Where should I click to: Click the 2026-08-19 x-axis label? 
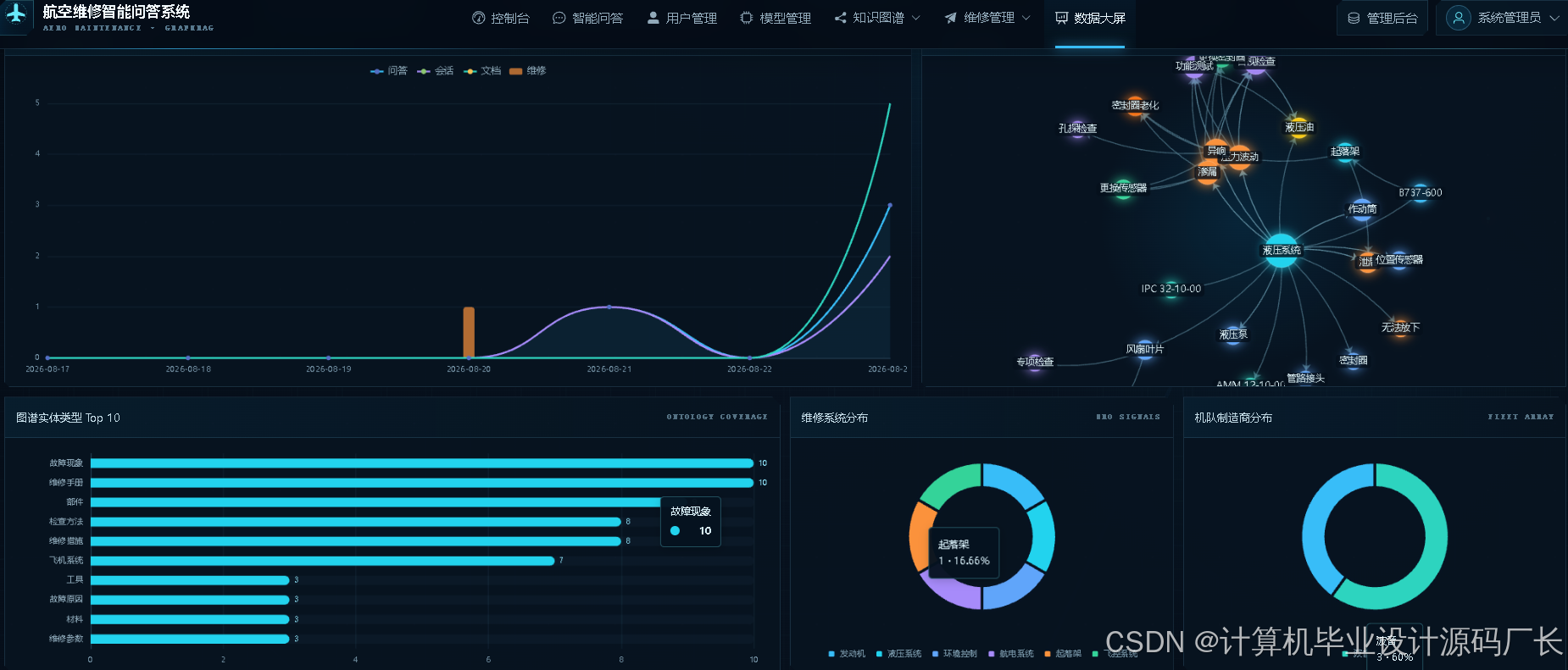tap(328, 369)
